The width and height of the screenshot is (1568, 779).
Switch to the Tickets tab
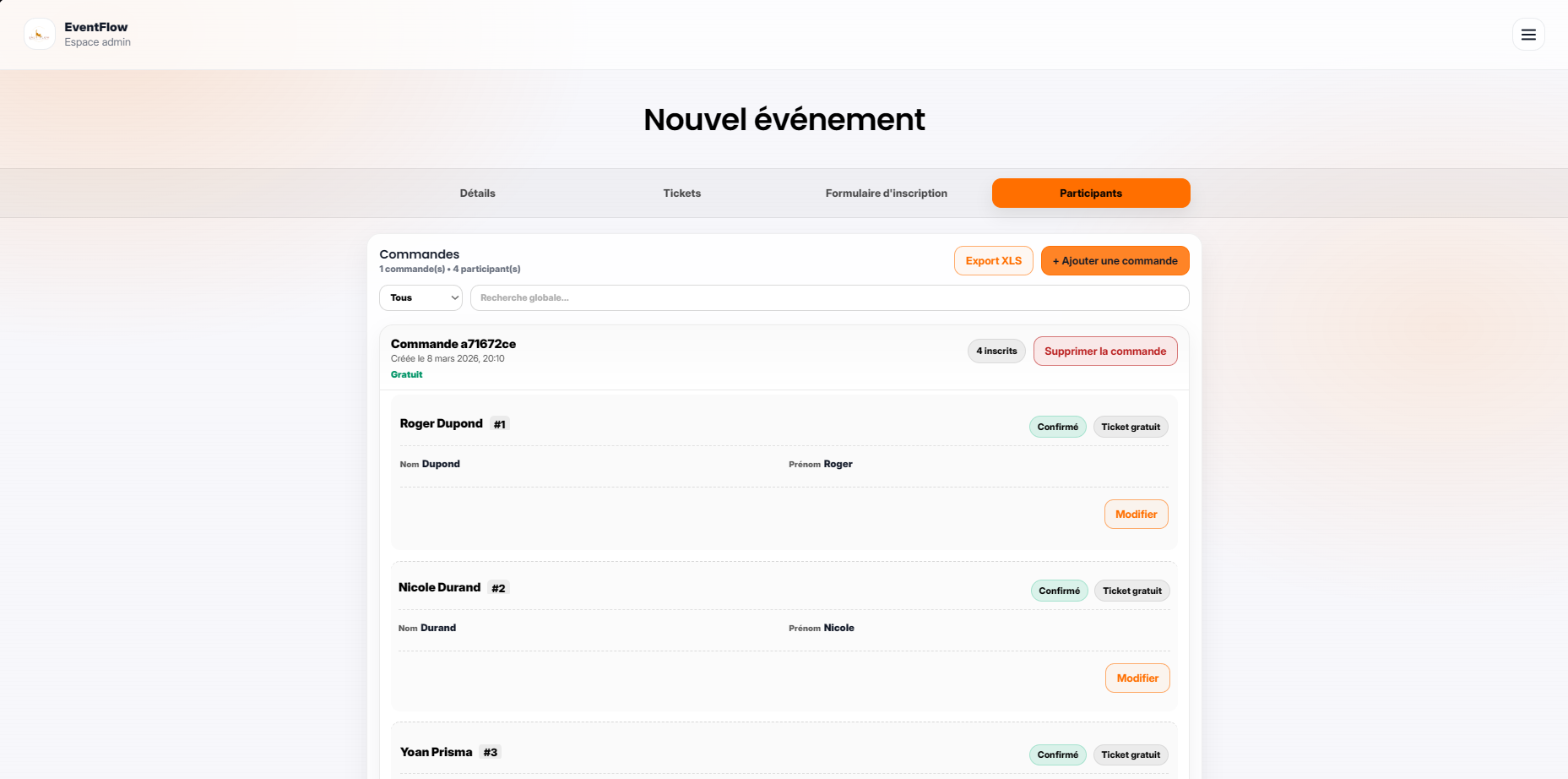681,193
